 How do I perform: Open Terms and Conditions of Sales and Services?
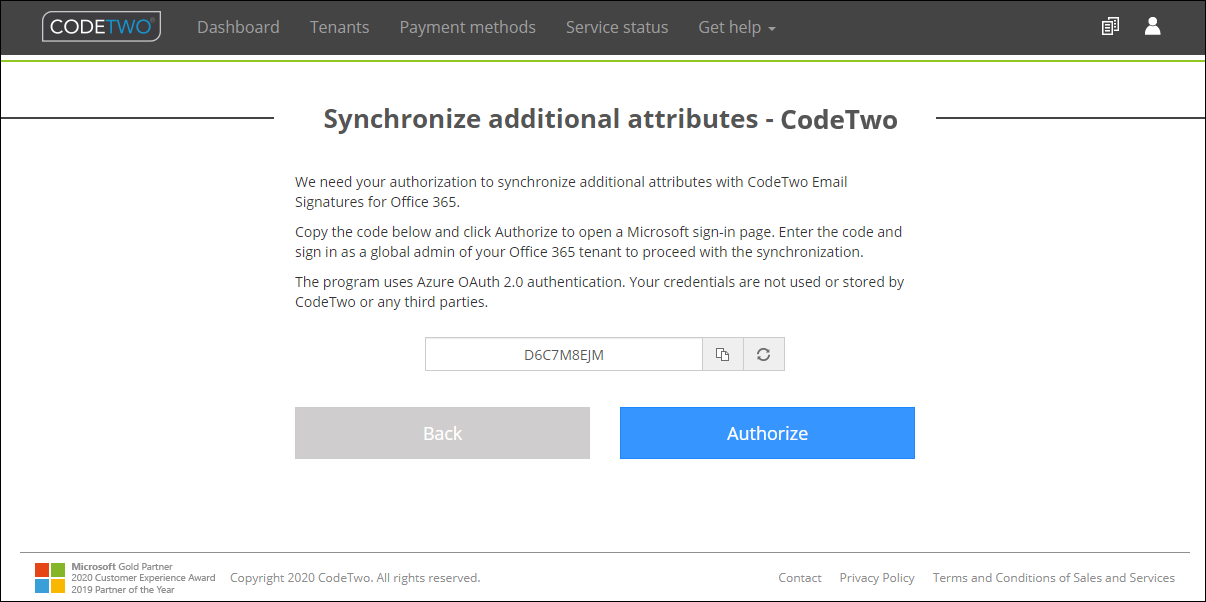[1054, 577]
